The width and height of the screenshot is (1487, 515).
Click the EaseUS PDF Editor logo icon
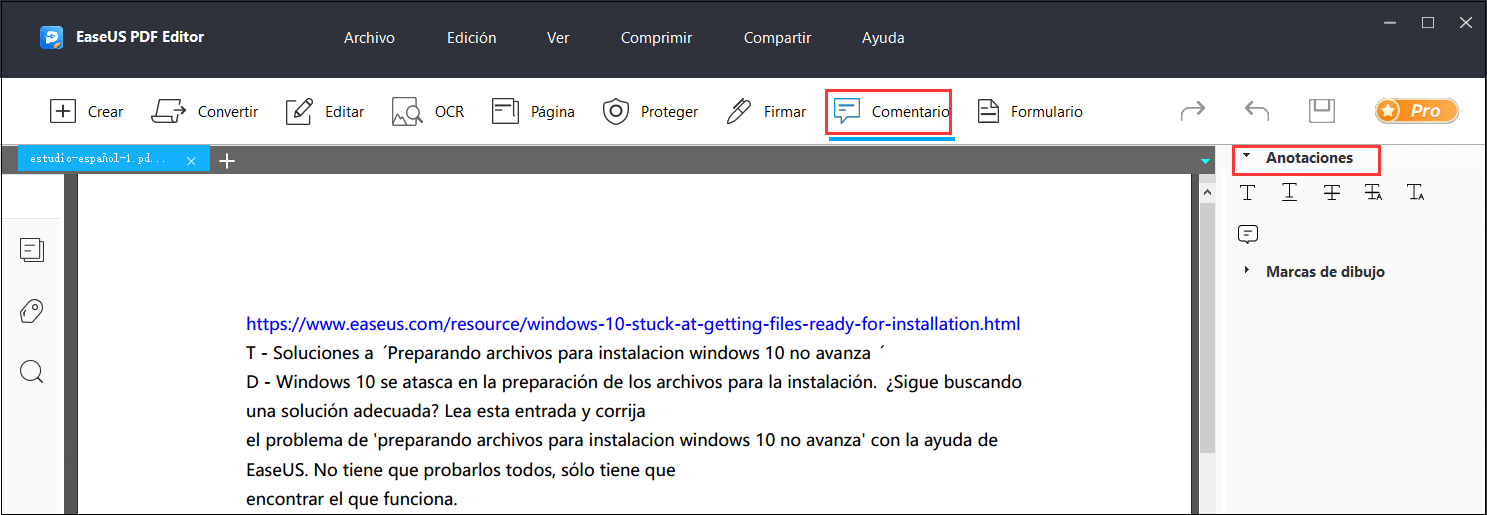coord(52,38)
